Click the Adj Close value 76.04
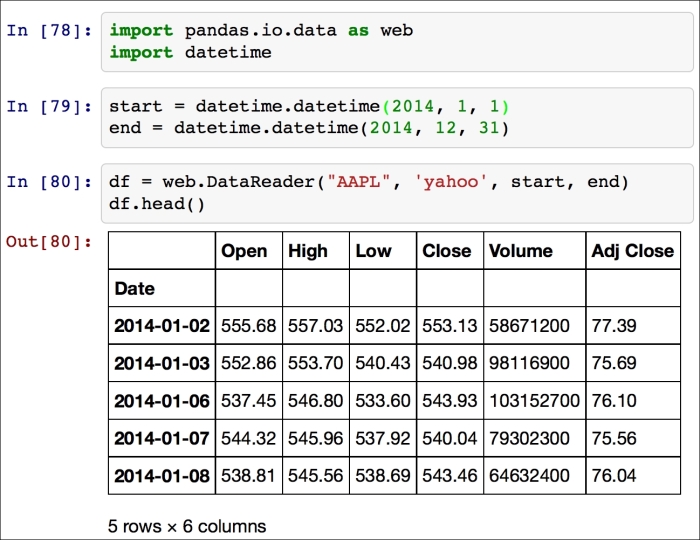Viewport: 700px width, 540px height. tap(614, 476)
